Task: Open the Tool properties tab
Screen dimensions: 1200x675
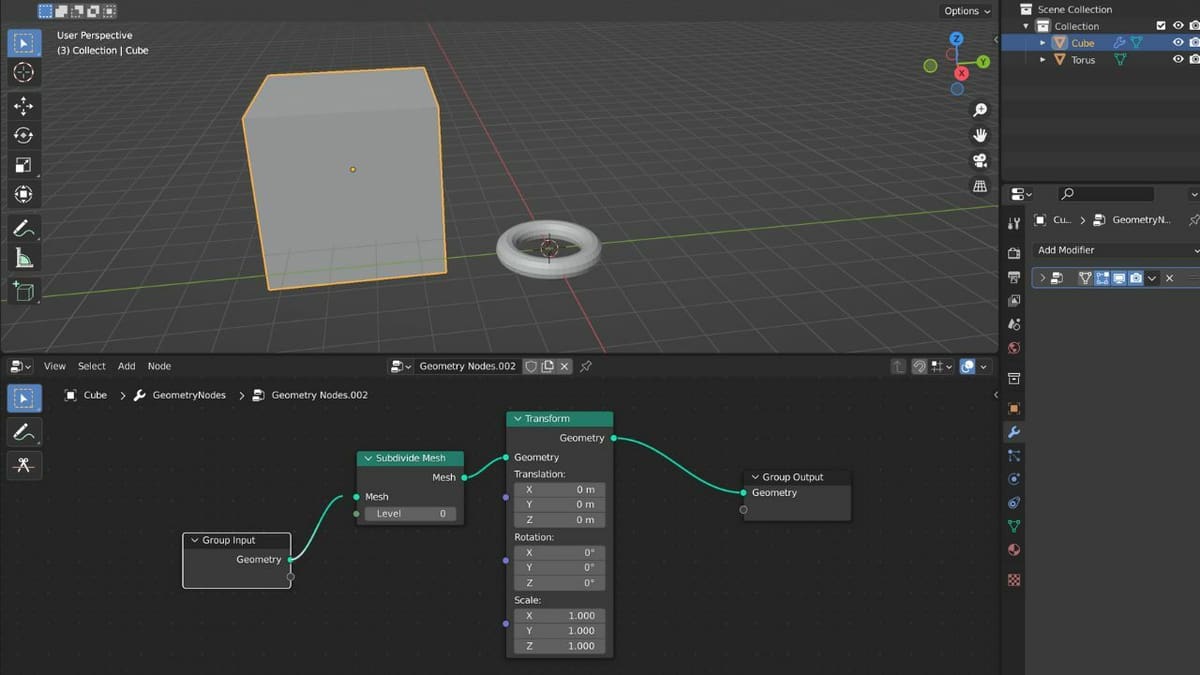Action: pos(1014,223)
